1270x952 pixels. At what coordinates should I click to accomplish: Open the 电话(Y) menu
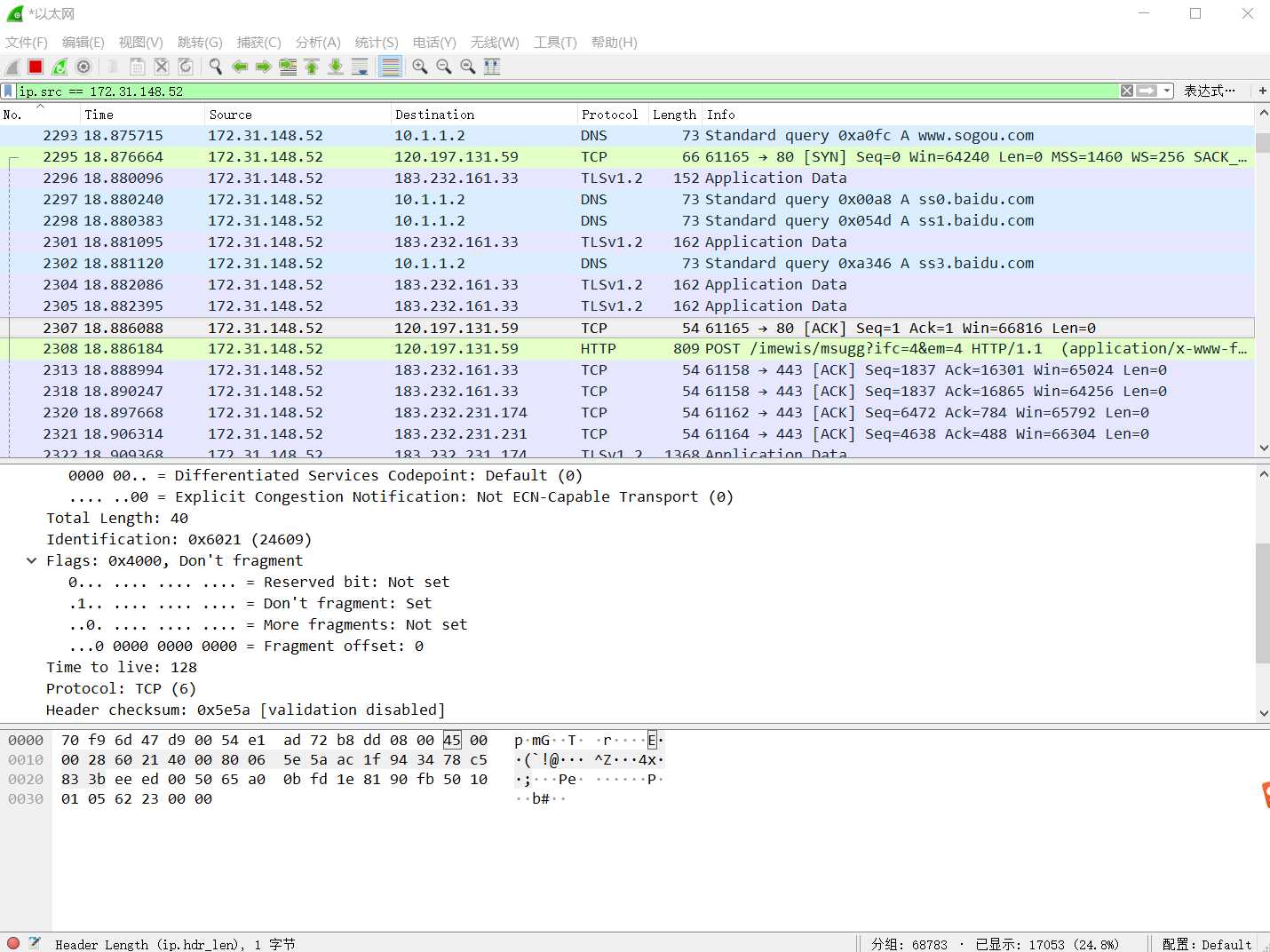pyautogui.click(x=434, y=43)
